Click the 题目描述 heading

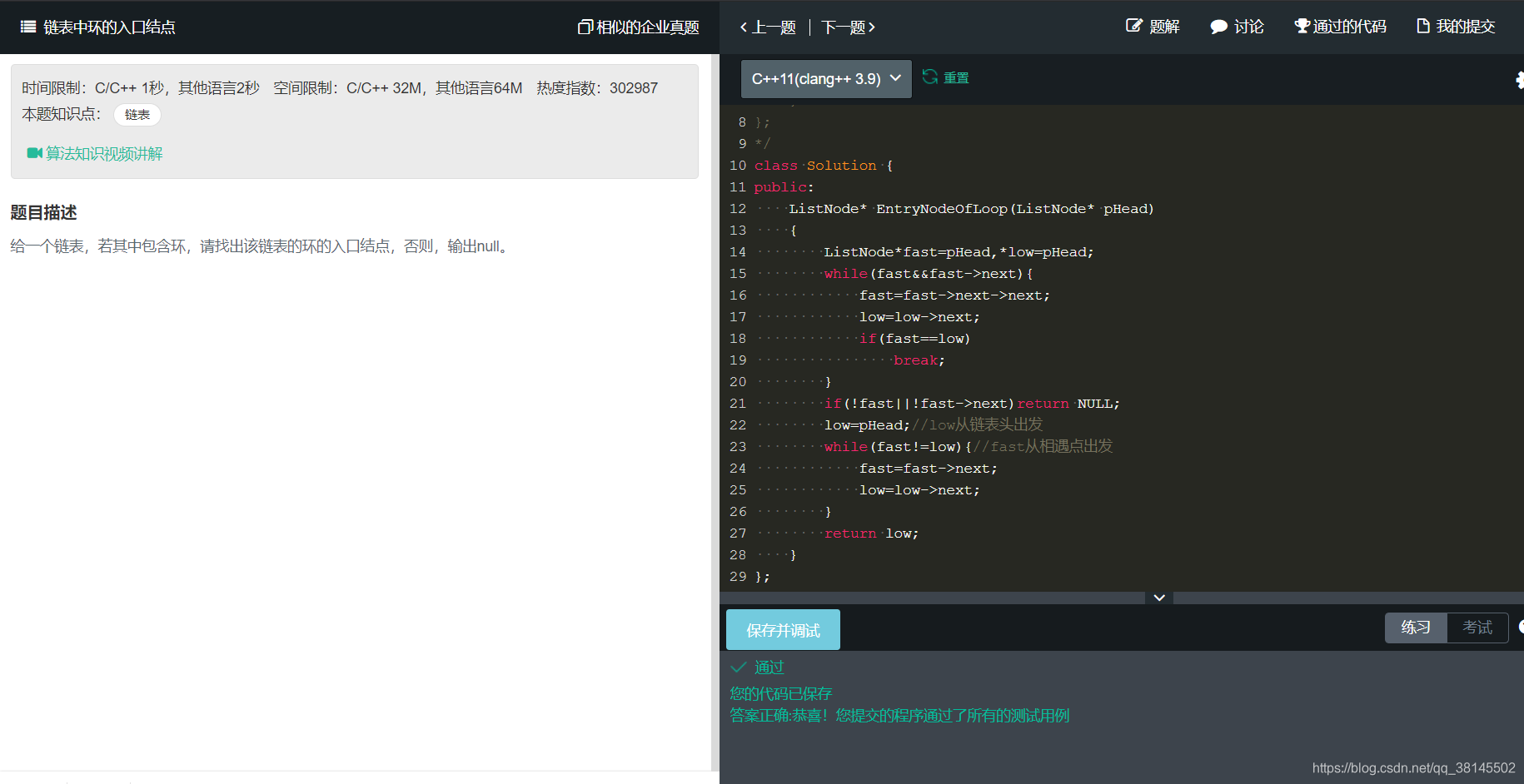tap(43, 212)
